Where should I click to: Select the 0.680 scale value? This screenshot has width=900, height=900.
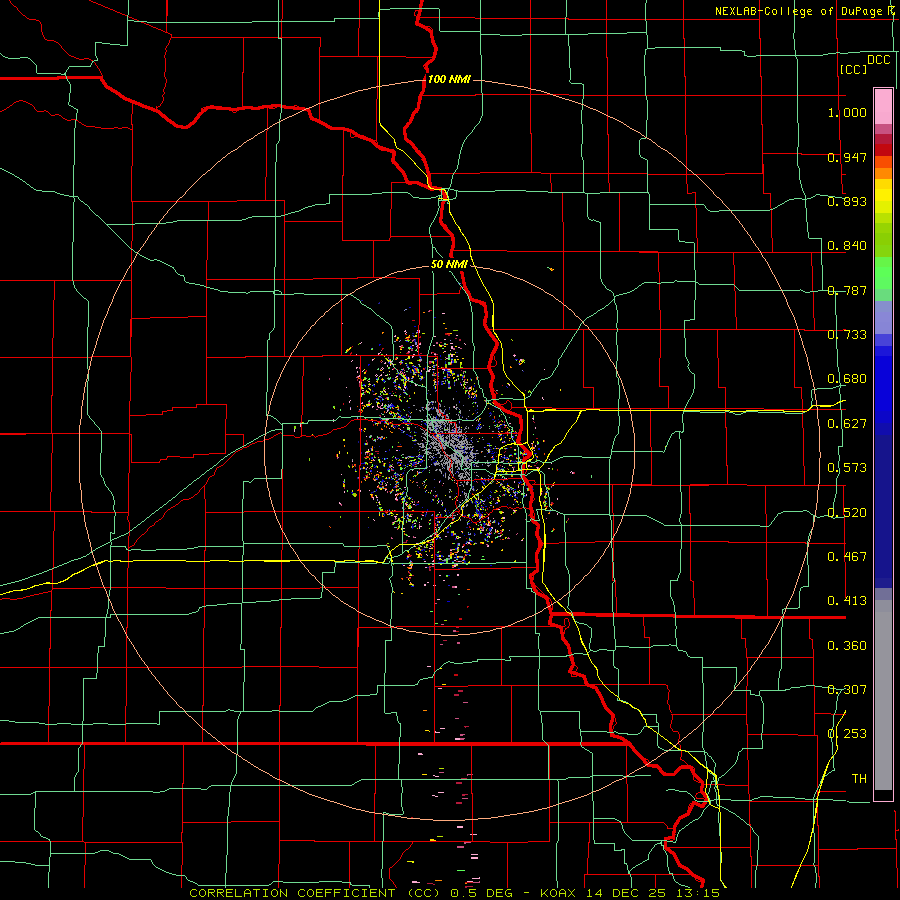[847, 379]
